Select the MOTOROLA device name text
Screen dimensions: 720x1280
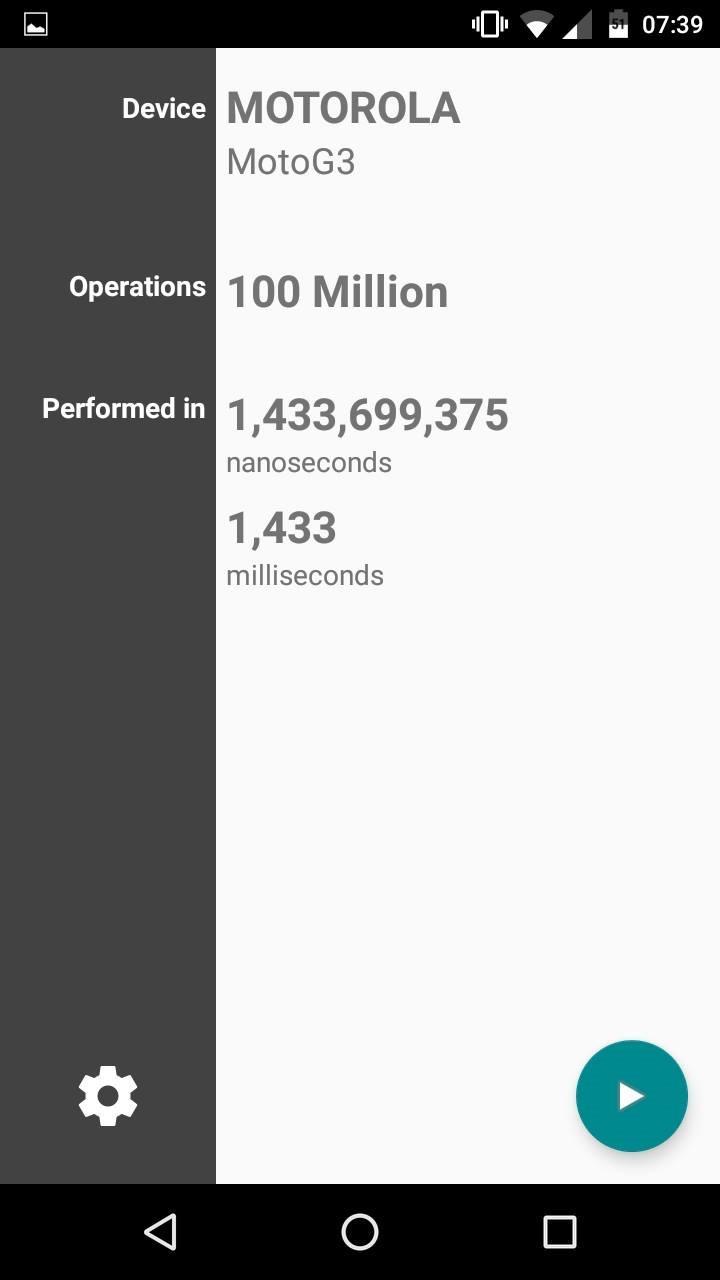pyautogui.click(x=343, y=108)
